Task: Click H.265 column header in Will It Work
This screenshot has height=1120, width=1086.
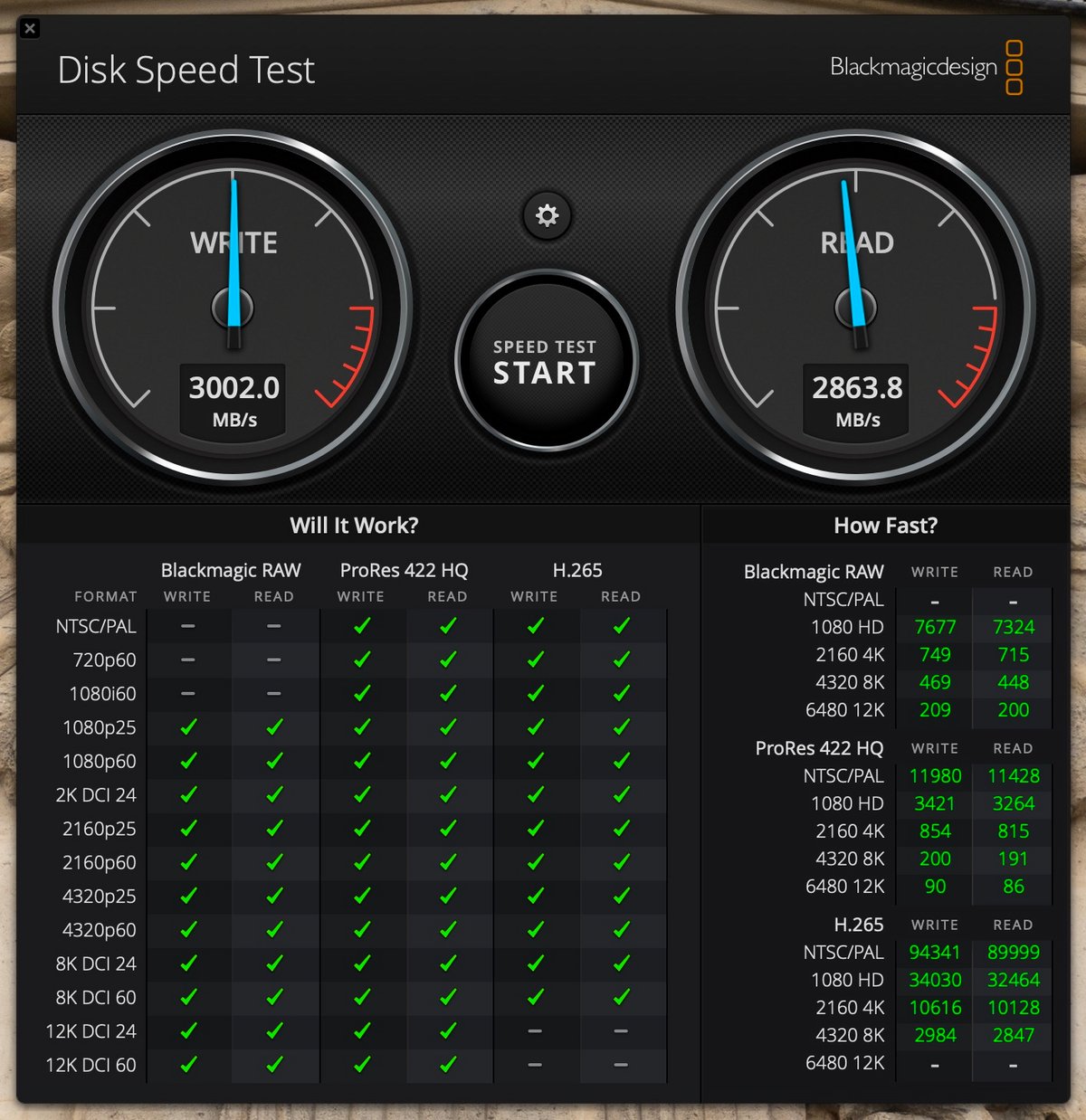Action: click(x=577, y=571)
